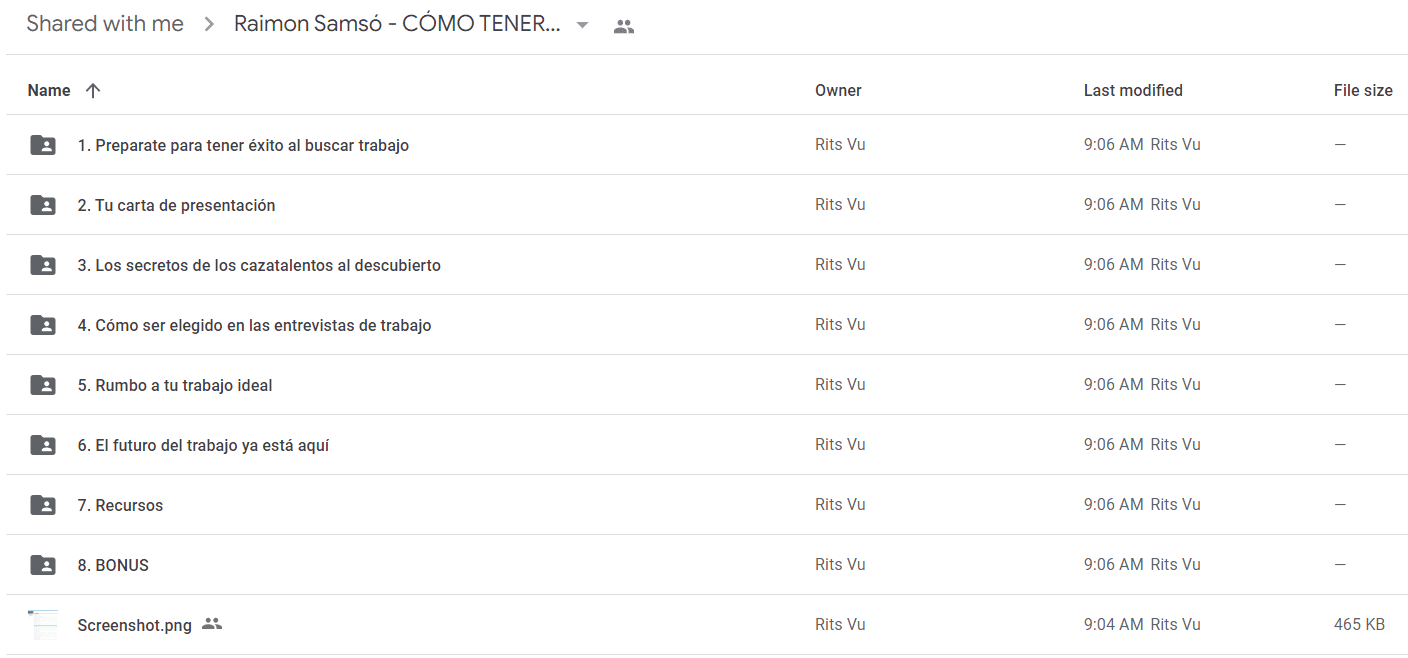Image resolution: width=1408 pixels, height=658 pixels.
Task: Toggle sort direction arrow next to Name
Action: 93,90
